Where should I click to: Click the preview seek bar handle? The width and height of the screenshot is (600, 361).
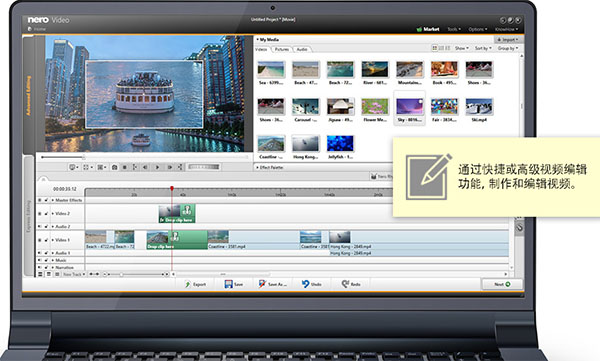[x=83, y=157]
